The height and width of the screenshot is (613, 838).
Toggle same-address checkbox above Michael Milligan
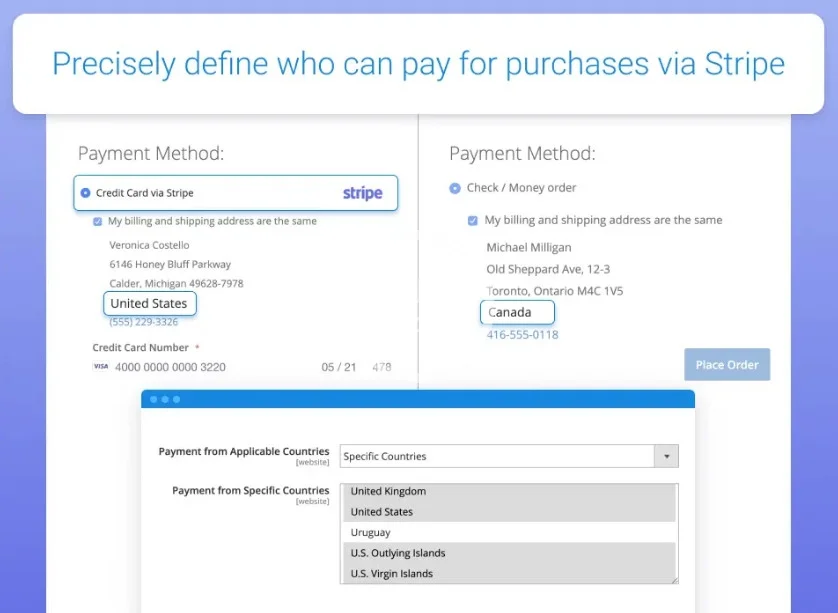pos(472,220)
